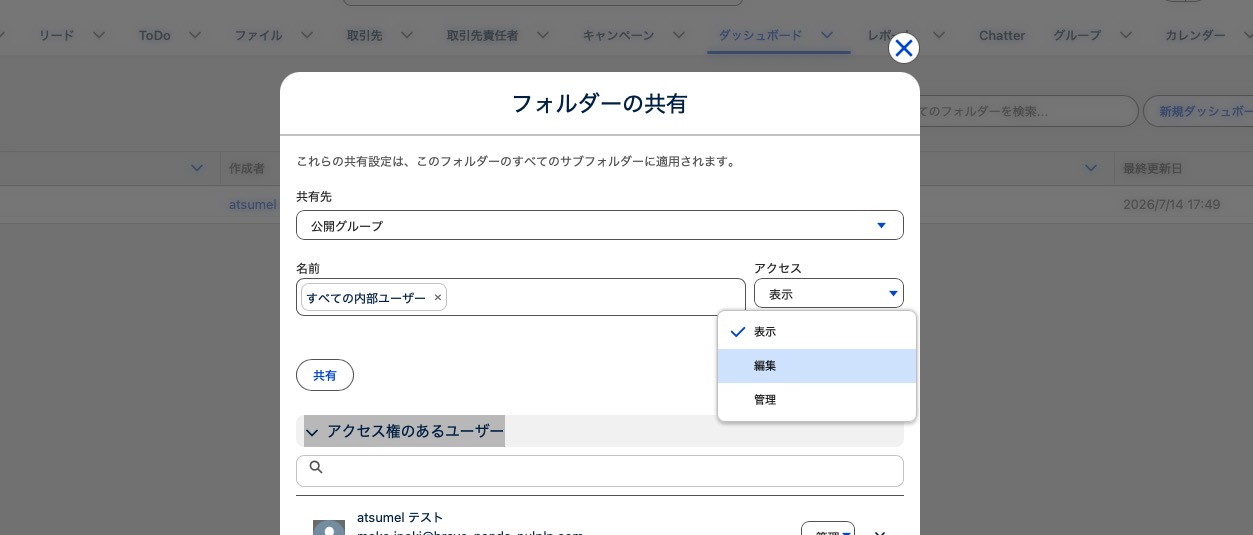1253x535 pixels.
Task: Expand the キャンペーン tab chevron
Action: (x=678, y=35)
